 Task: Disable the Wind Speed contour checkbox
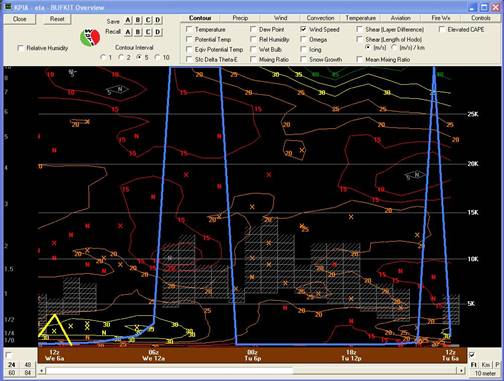[x=303, y=29]
